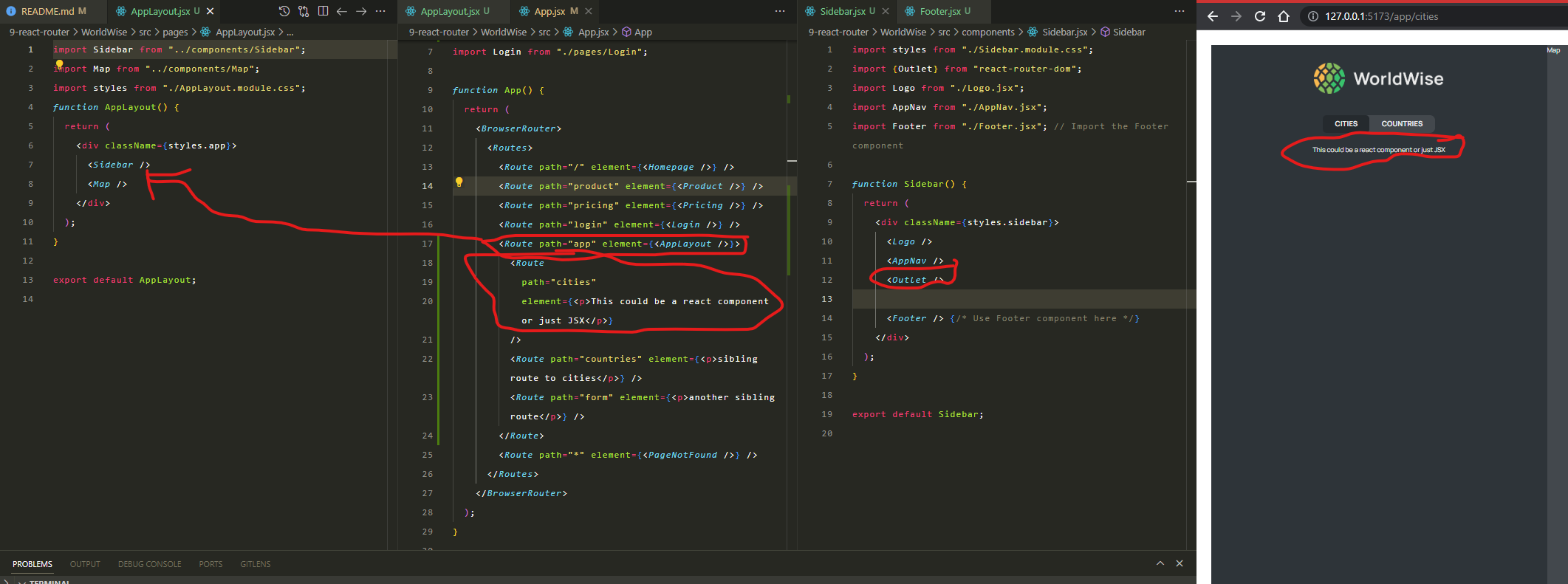This screenshot has height=584, width=1568.
Task: Open 'Sidebar' symbol breadcrumb in the right editor
Action: (1129, 32)
